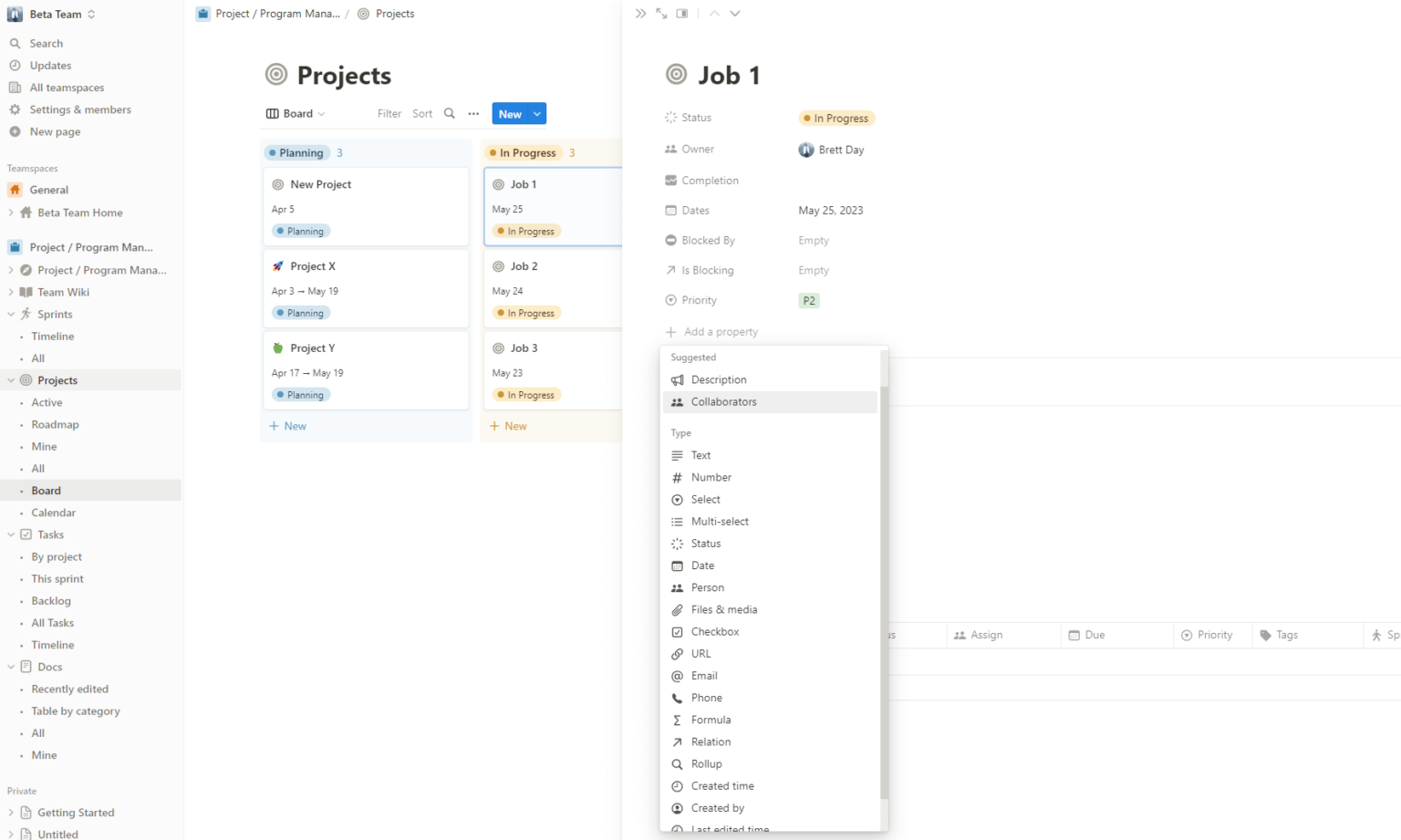The height and width of the screenshot is (840, 1401).
Task: Expand the Sprints teamspace section
Action: [11, 314]
